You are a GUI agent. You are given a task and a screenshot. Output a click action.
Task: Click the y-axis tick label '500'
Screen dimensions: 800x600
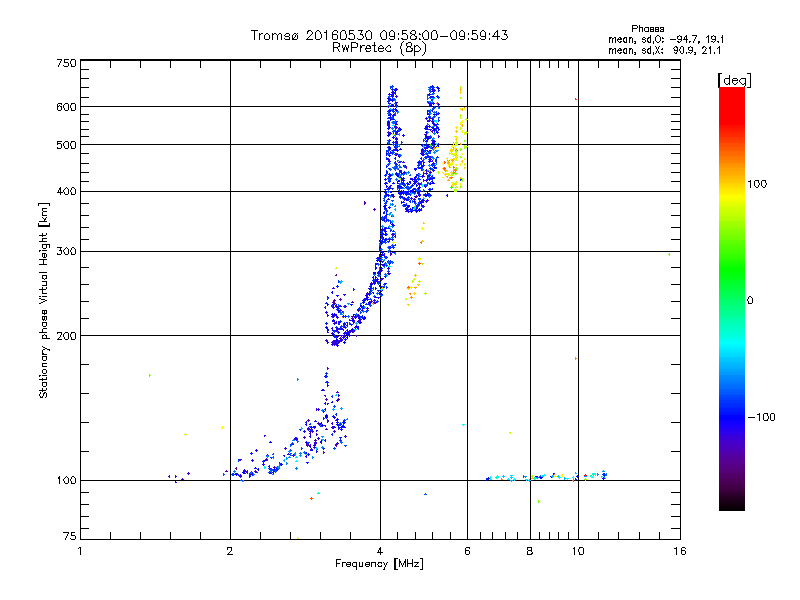[x=66, y=145]
